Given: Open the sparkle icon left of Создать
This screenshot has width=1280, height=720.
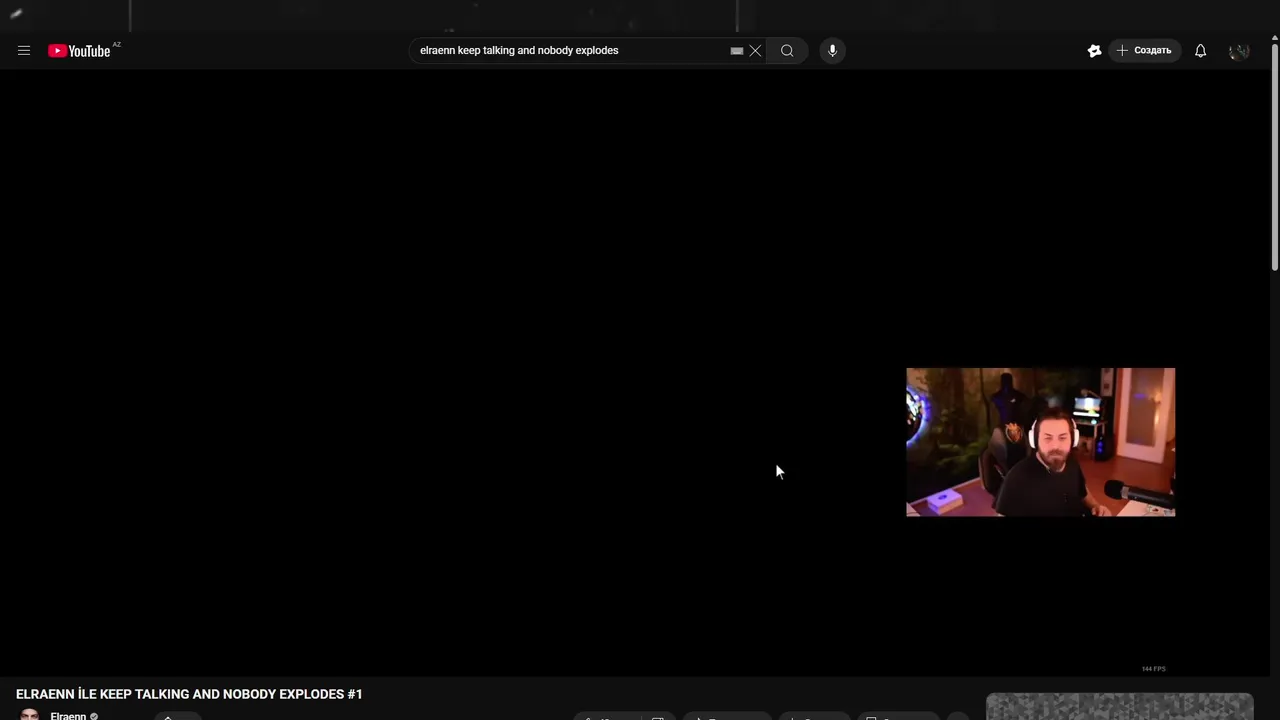Looking at the screenshot, I should (x=1094, y=51).
